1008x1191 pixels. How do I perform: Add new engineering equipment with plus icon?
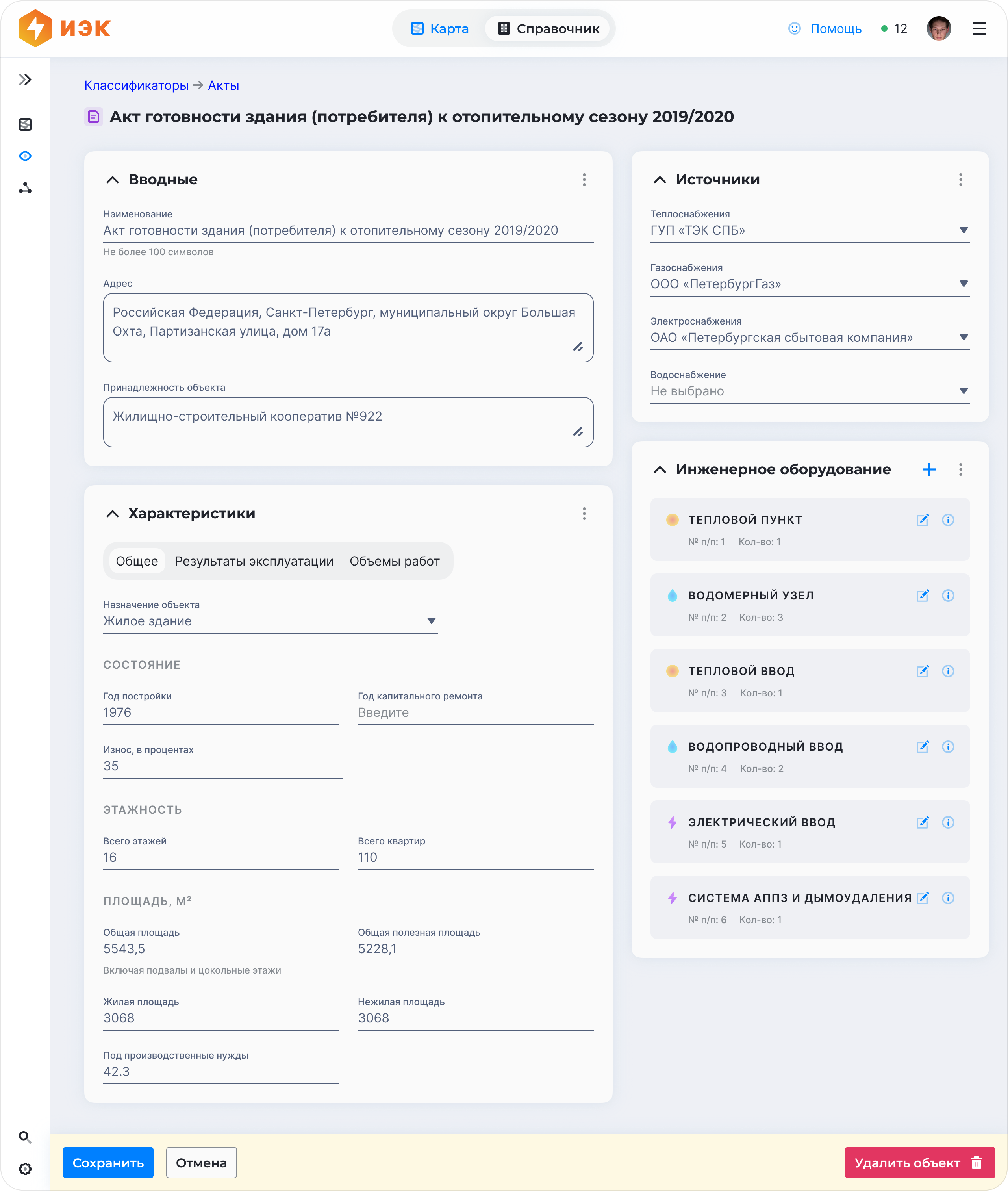click(928, 469)
